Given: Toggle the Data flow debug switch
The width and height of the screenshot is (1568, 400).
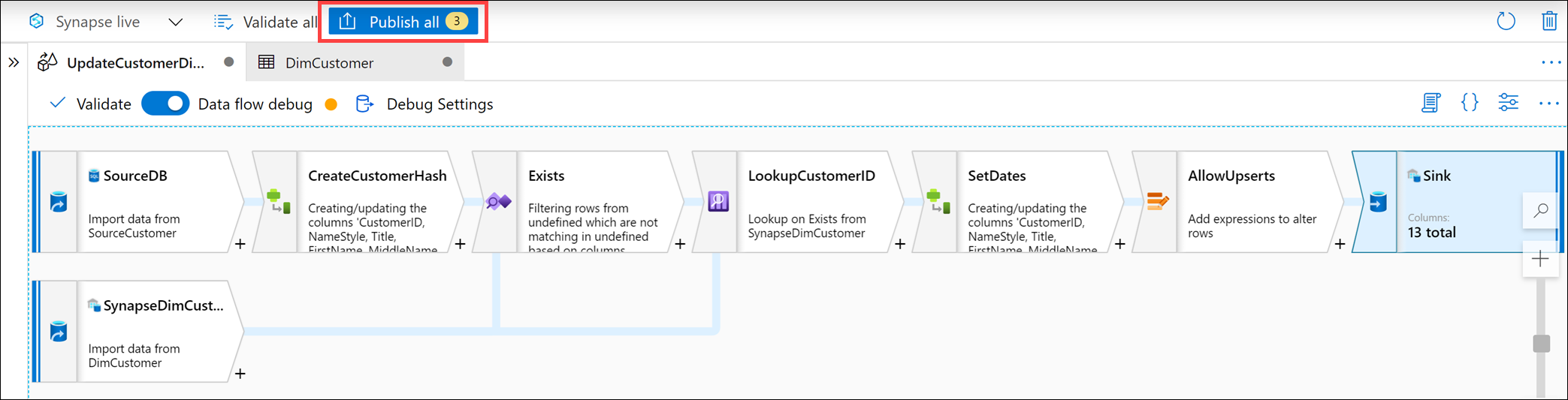Looking at the screenshot, I should click(165, 104).
